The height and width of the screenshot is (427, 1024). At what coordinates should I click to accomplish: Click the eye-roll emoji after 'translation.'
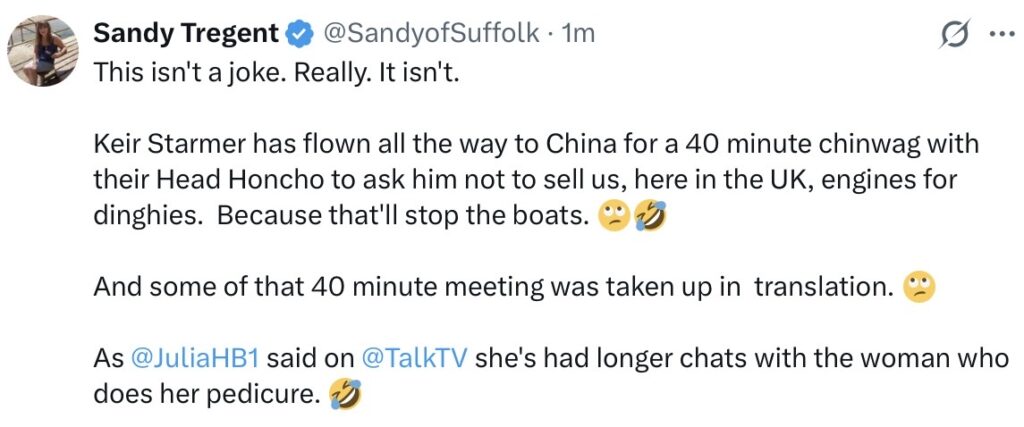pyautogui.click(x=918, y=288)
